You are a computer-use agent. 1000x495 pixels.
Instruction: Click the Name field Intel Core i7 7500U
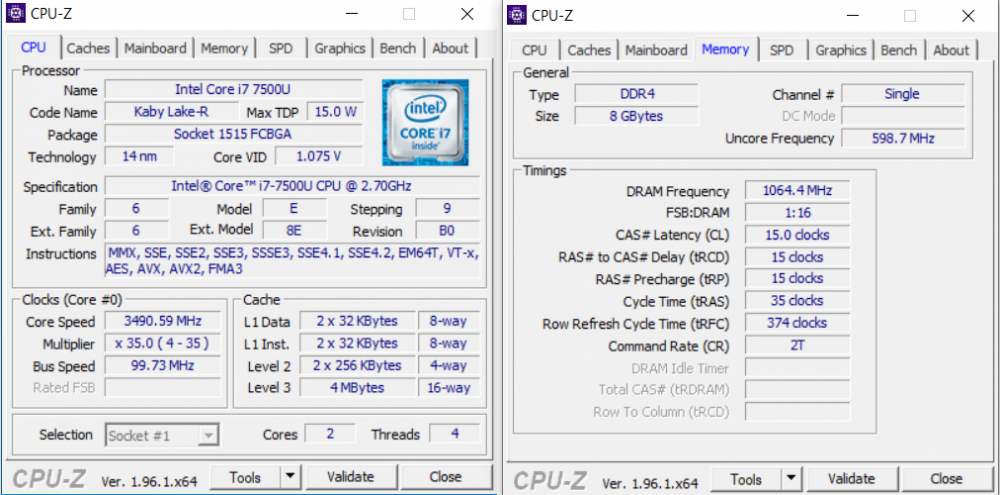tap(234, 89)
